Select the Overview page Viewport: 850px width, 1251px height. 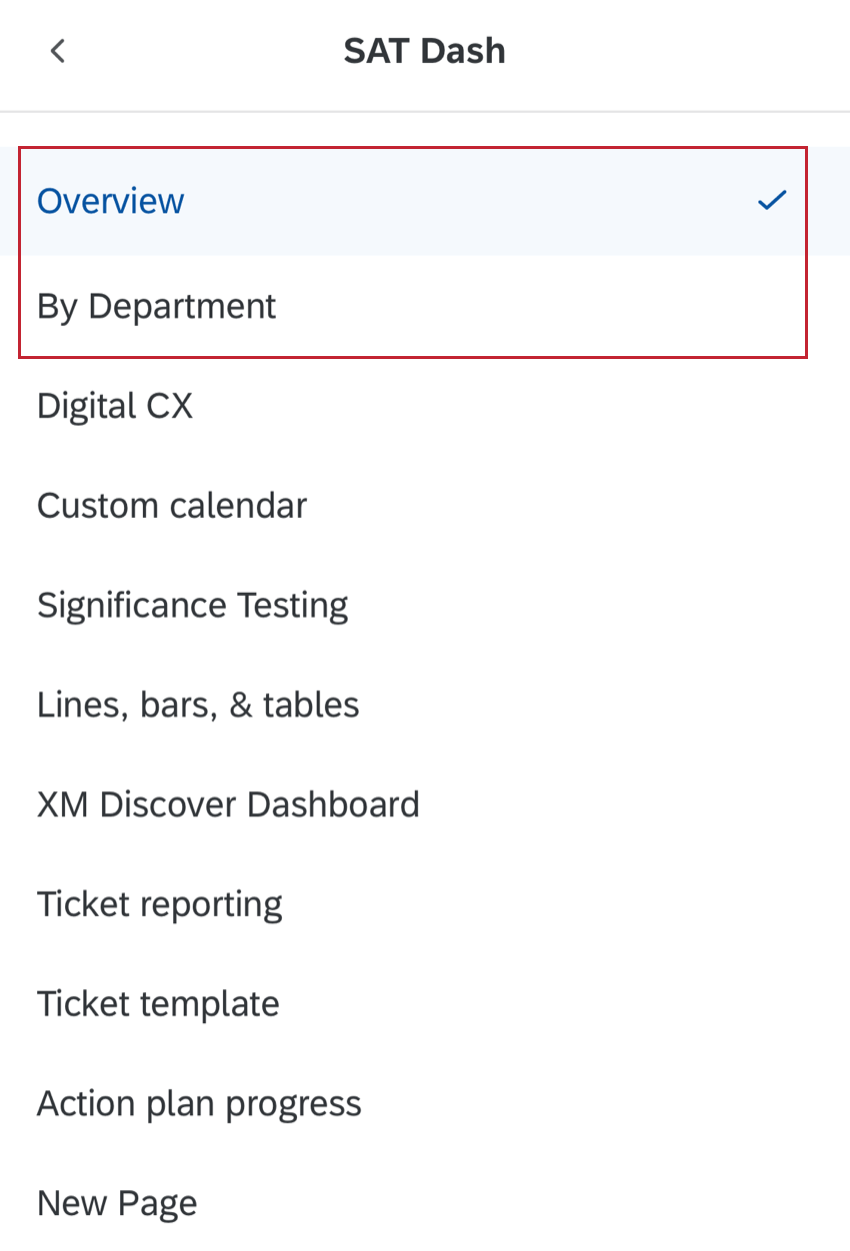point(110,200)
